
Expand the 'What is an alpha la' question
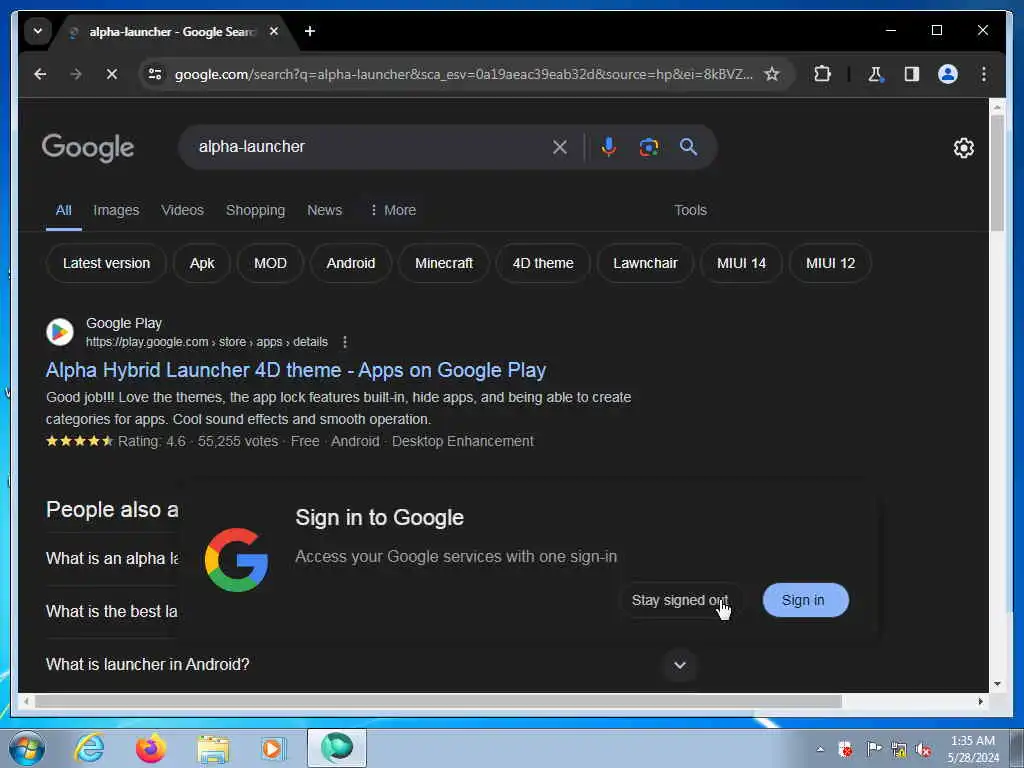tap(112, 559)
